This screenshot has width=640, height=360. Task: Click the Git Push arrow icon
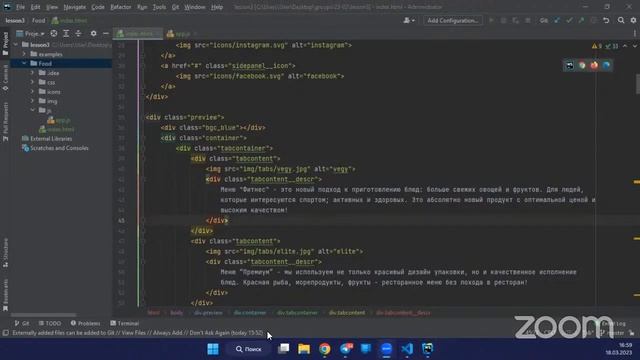[x=581, y=20]
